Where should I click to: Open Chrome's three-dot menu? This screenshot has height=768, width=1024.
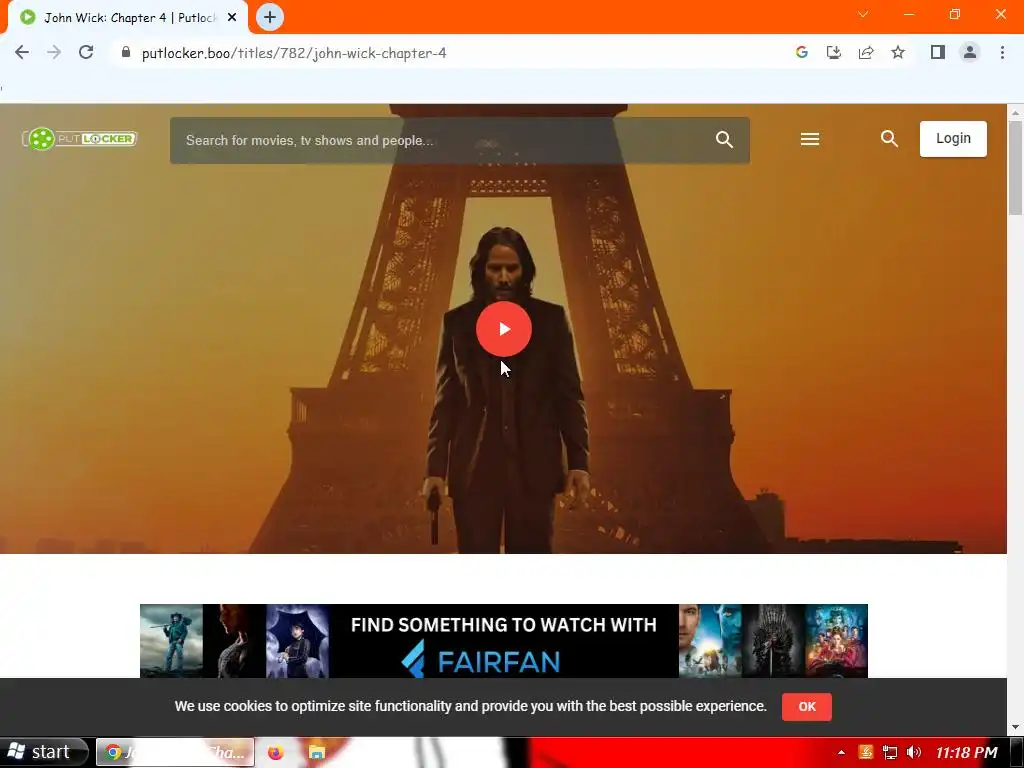1002,52
